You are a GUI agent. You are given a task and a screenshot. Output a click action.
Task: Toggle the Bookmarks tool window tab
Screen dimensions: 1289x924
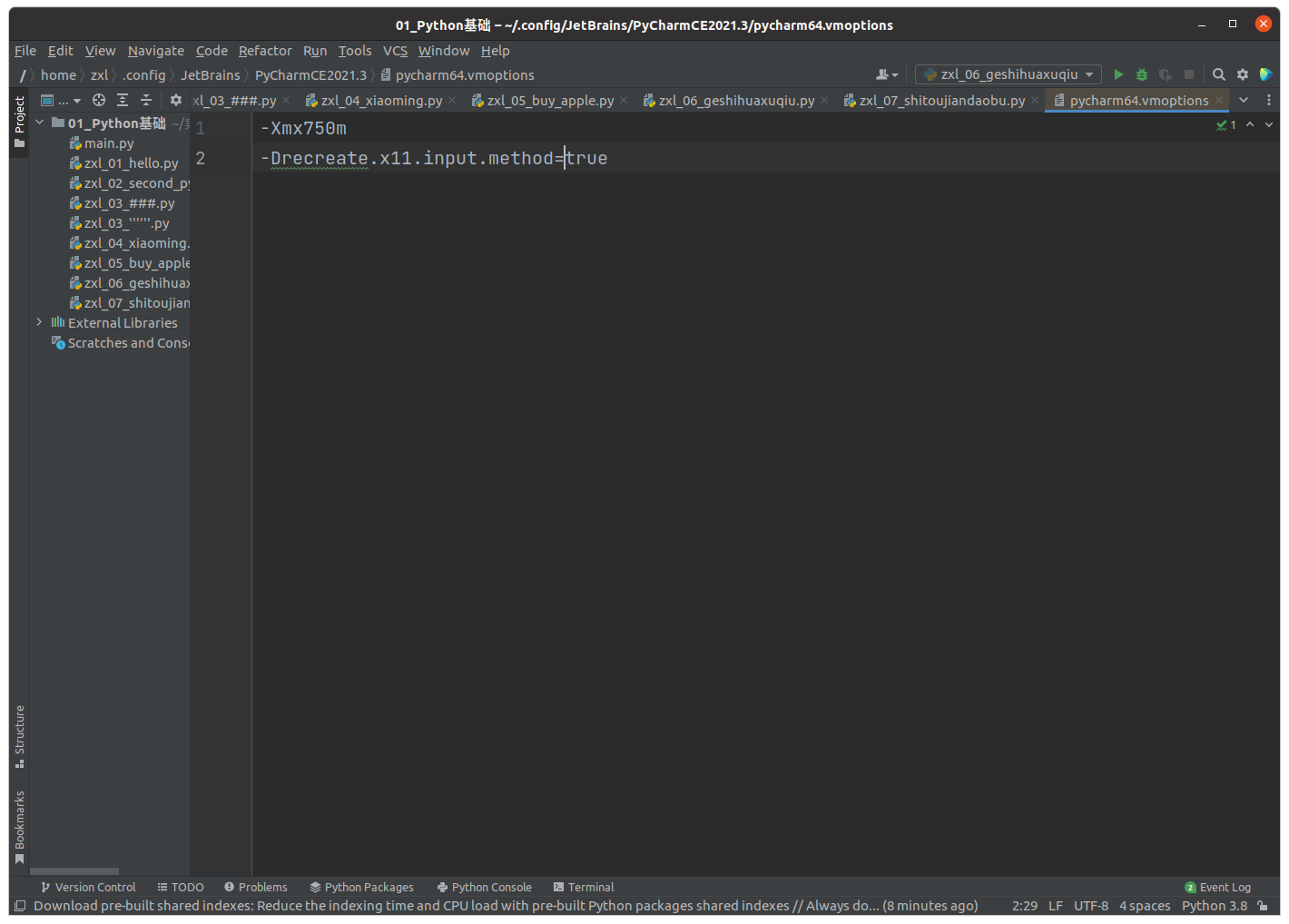[x=19, y=828]
